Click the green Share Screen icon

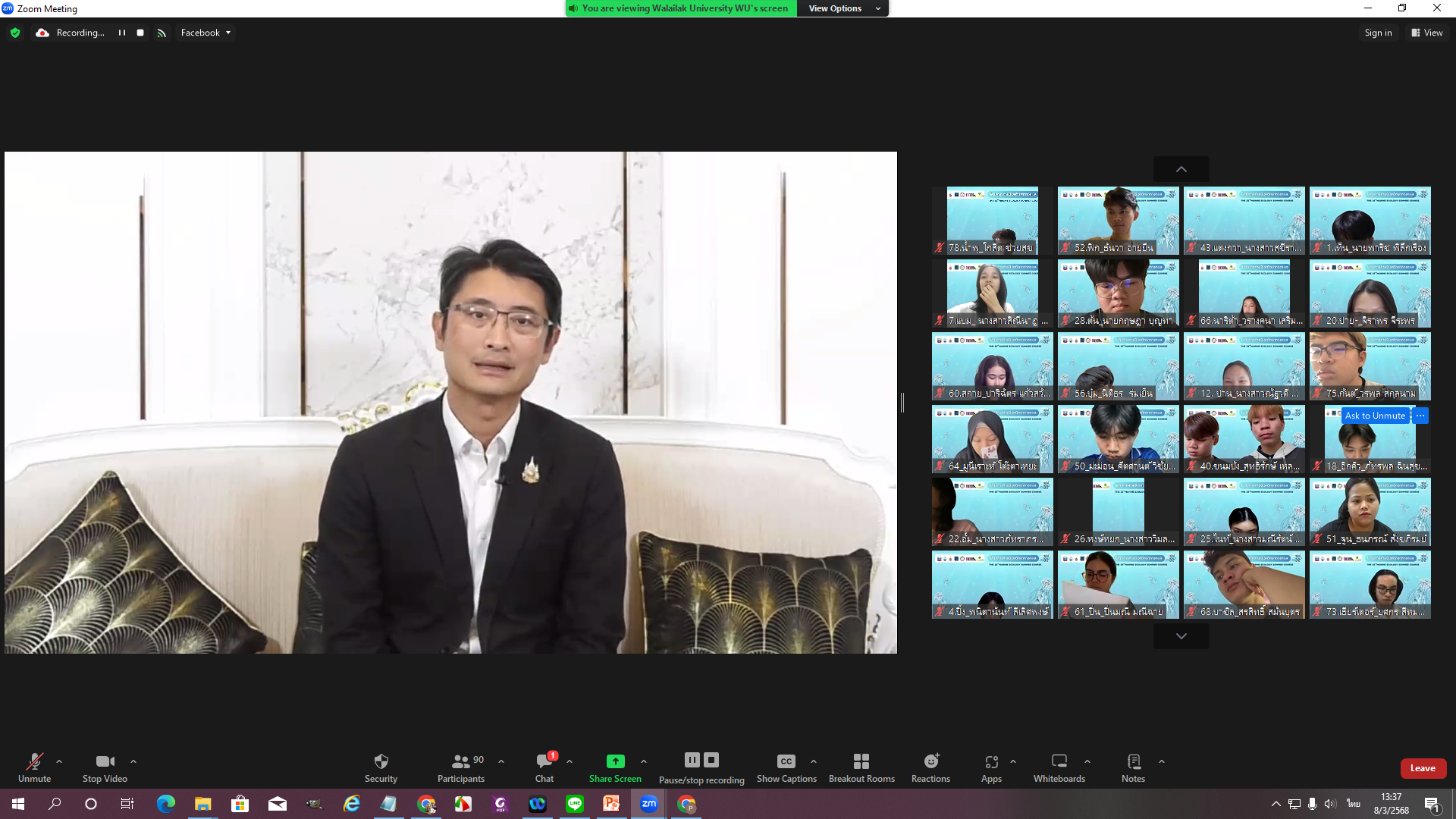coord(615,761)
